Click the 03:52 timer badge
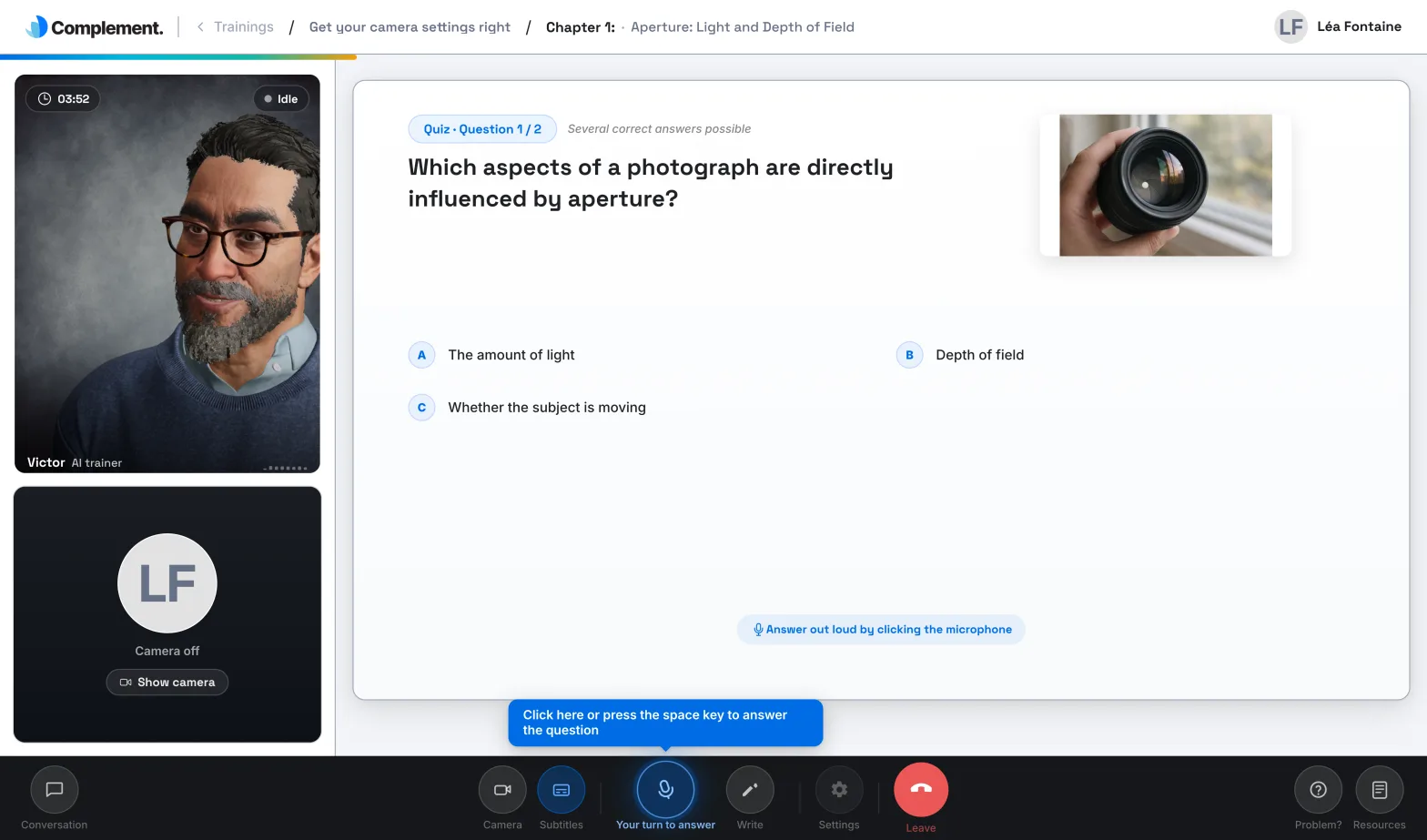1427x840 pixels. tap(63, 99)
